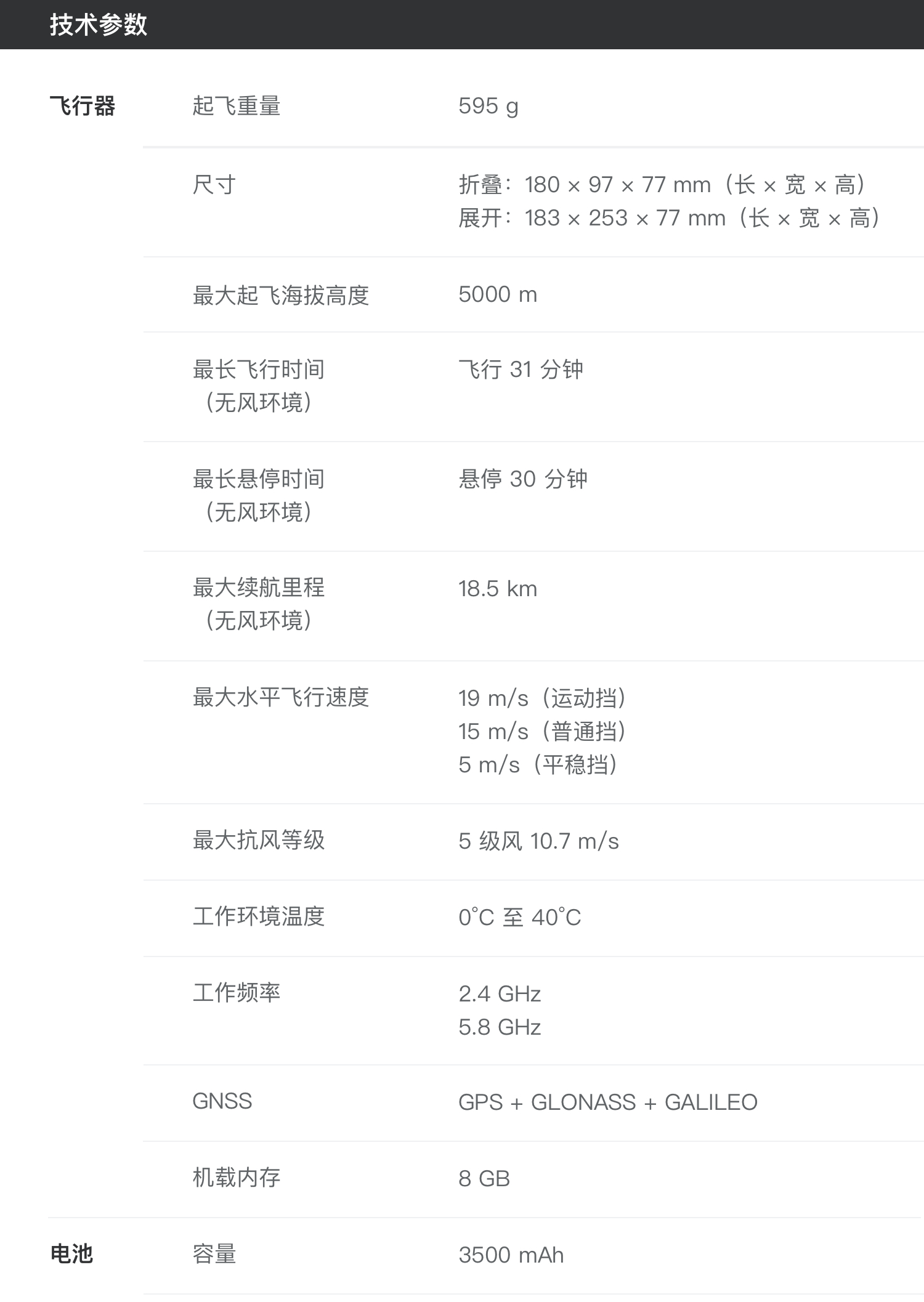Click the 3500 mAh battery capacity value
The width and height of the screenshot is (924, 1302).
coord(511,1255)
